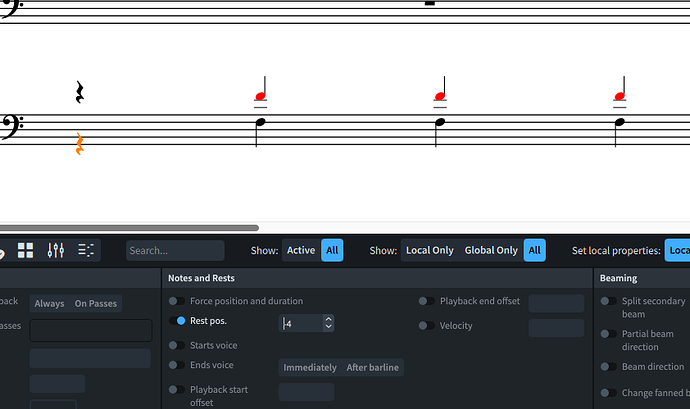Select the third black quarter note on the staff

[620, 122]
